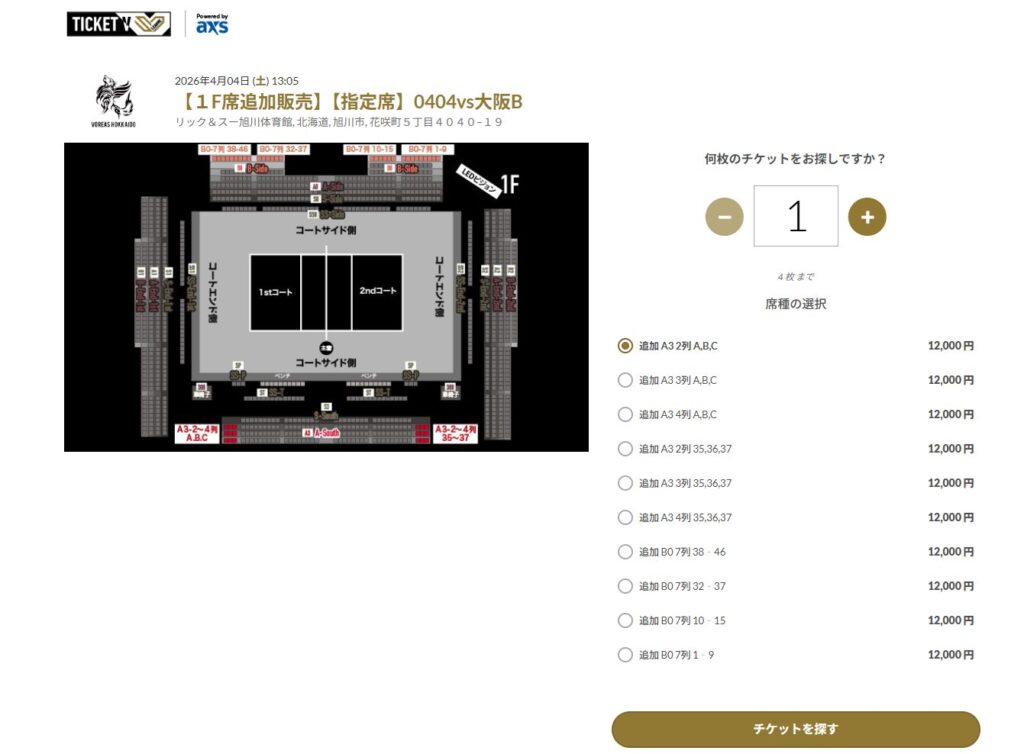Select 追加 A3 4列 A,B,C radio button

[x=625, y=415]
